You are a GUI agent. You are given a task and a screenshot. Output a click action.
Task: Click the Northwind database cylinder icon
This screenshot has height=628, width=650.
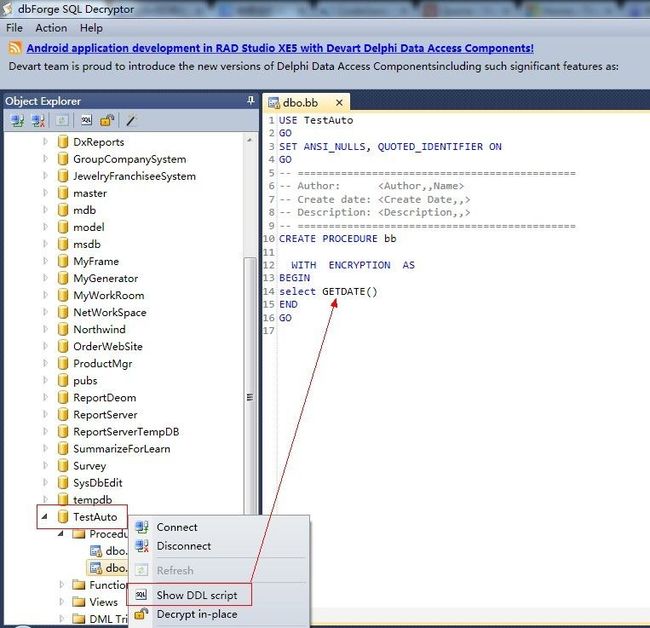click(63, 329)
